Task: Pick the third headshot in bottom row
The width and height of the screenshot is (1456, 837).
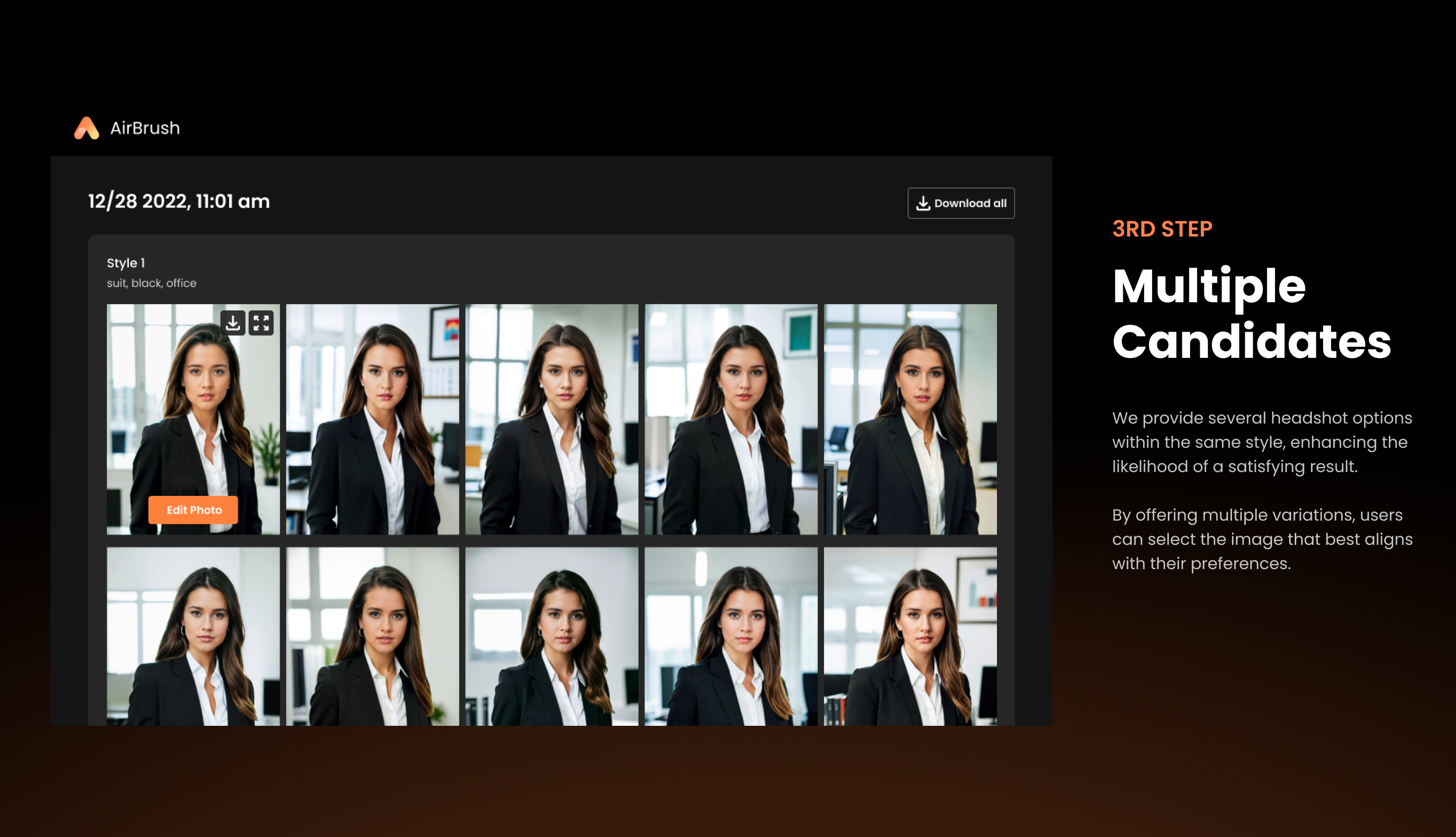Action: (x=552, y=636)
